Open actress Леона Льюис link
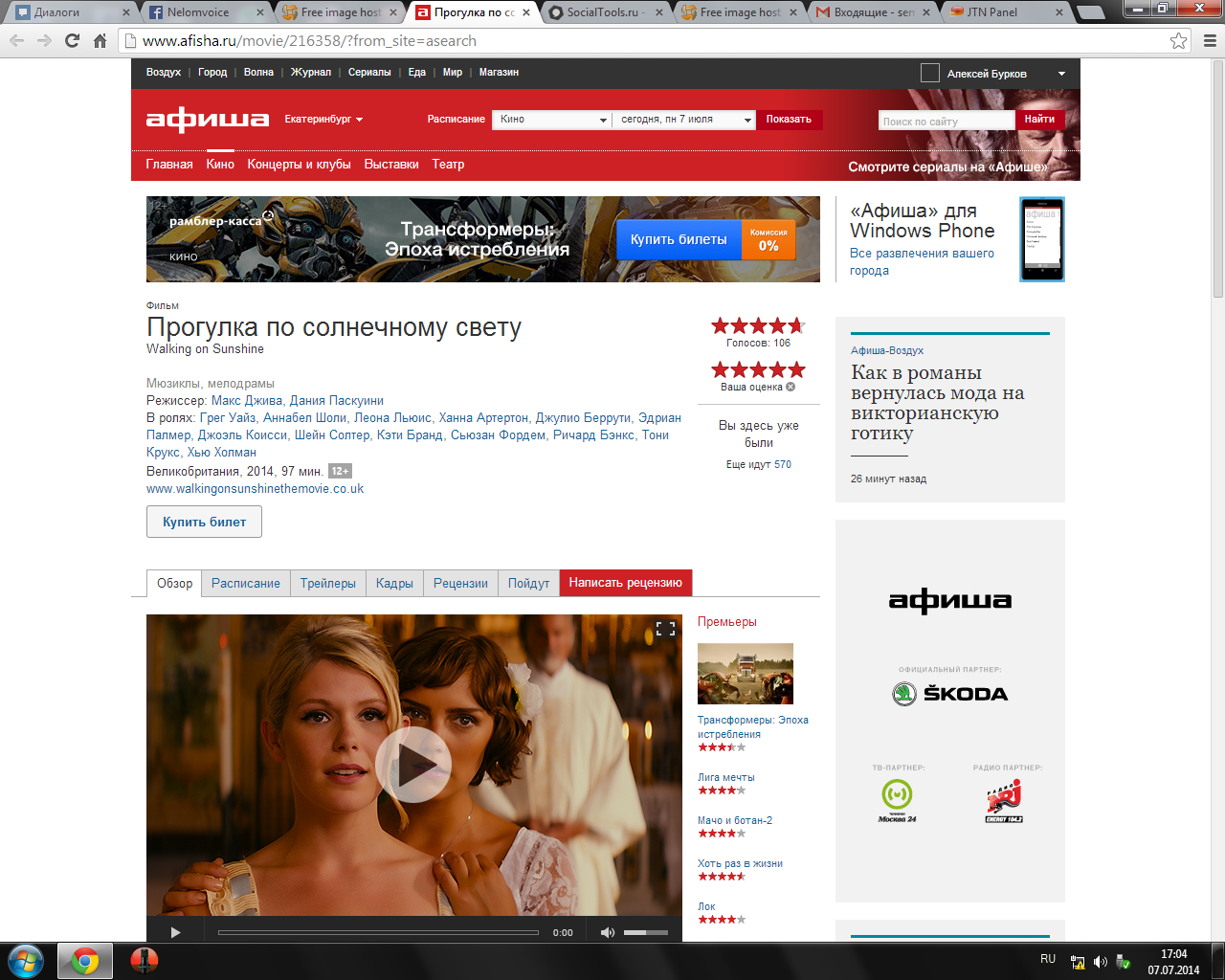Screen dimensions: 1225x980 tap(392, 418)
